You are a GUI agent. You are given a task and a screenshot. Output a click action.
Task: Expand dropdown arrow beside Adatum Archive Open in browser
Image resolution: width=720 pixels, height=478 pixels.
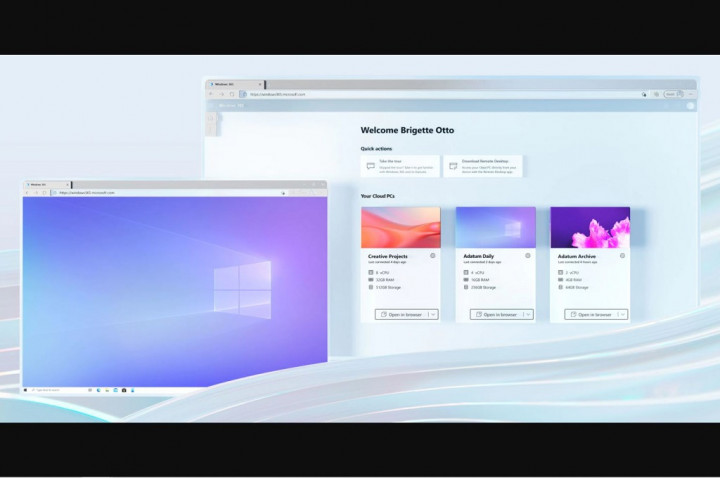coord(623,315)
